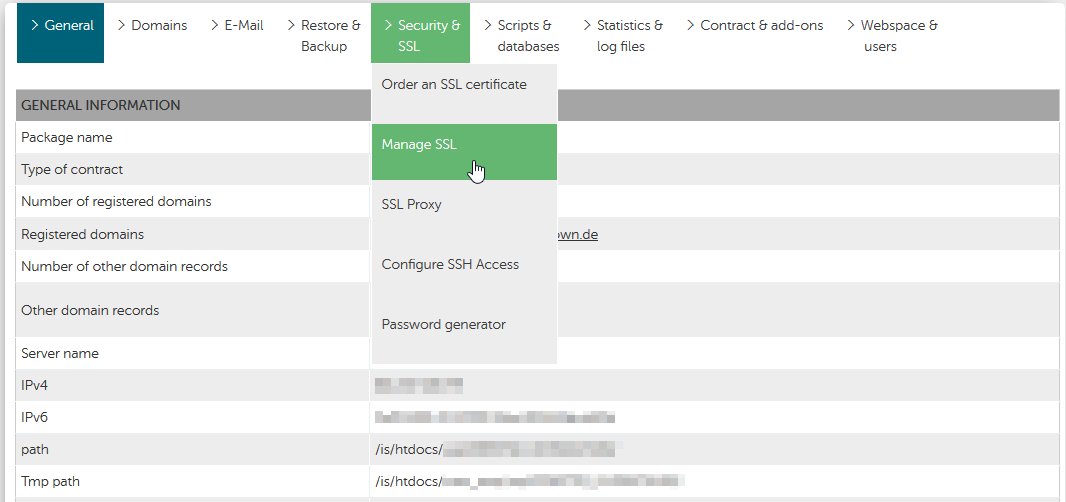
Task: Click the chevron before Contract & add-ons
Action: [691, 26]
